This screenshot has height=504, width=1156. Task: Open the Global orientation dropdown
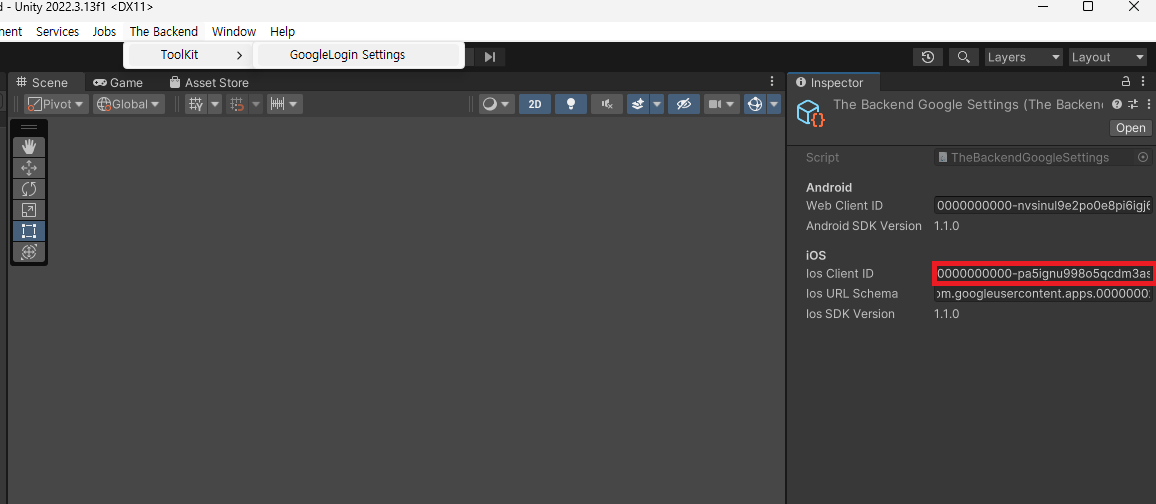point(129,105)
